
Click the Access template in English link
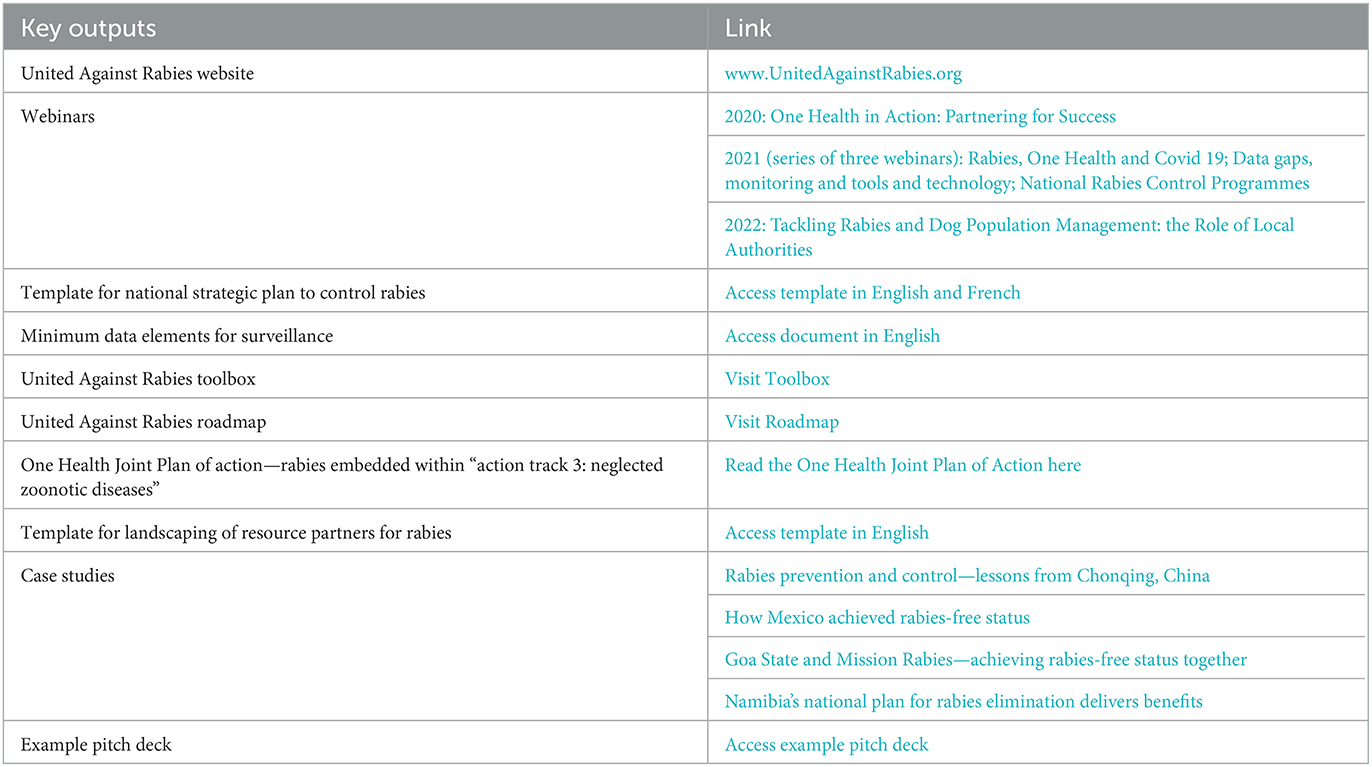click(827, 533)
